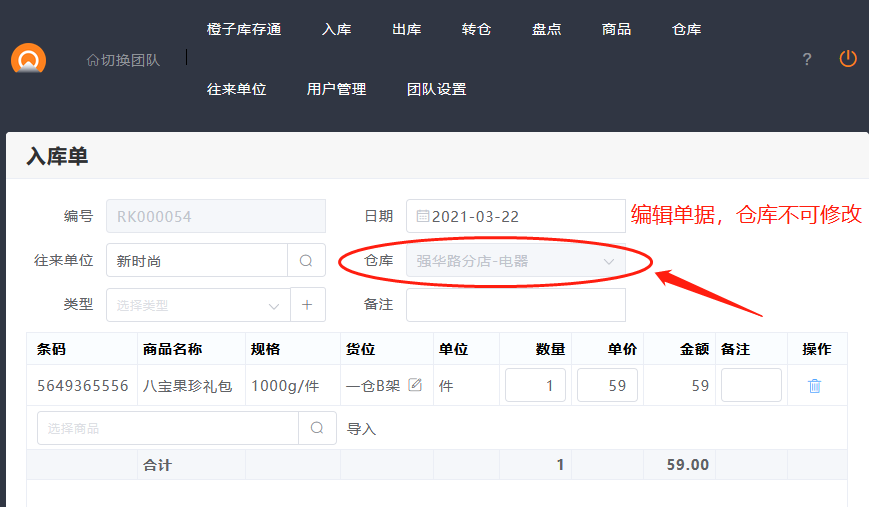Expand the 选择类型 dropdown
The width and height of the screenshot is (869, 507).
tap(197, 305)
